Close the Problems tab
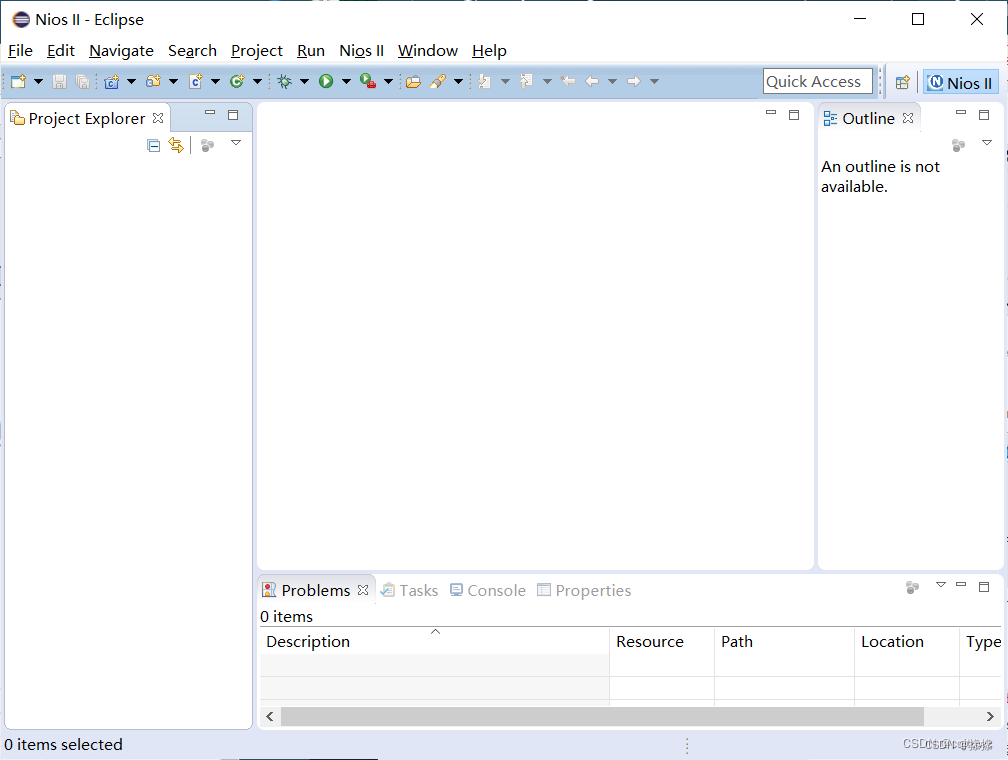 tap(363, 590)
